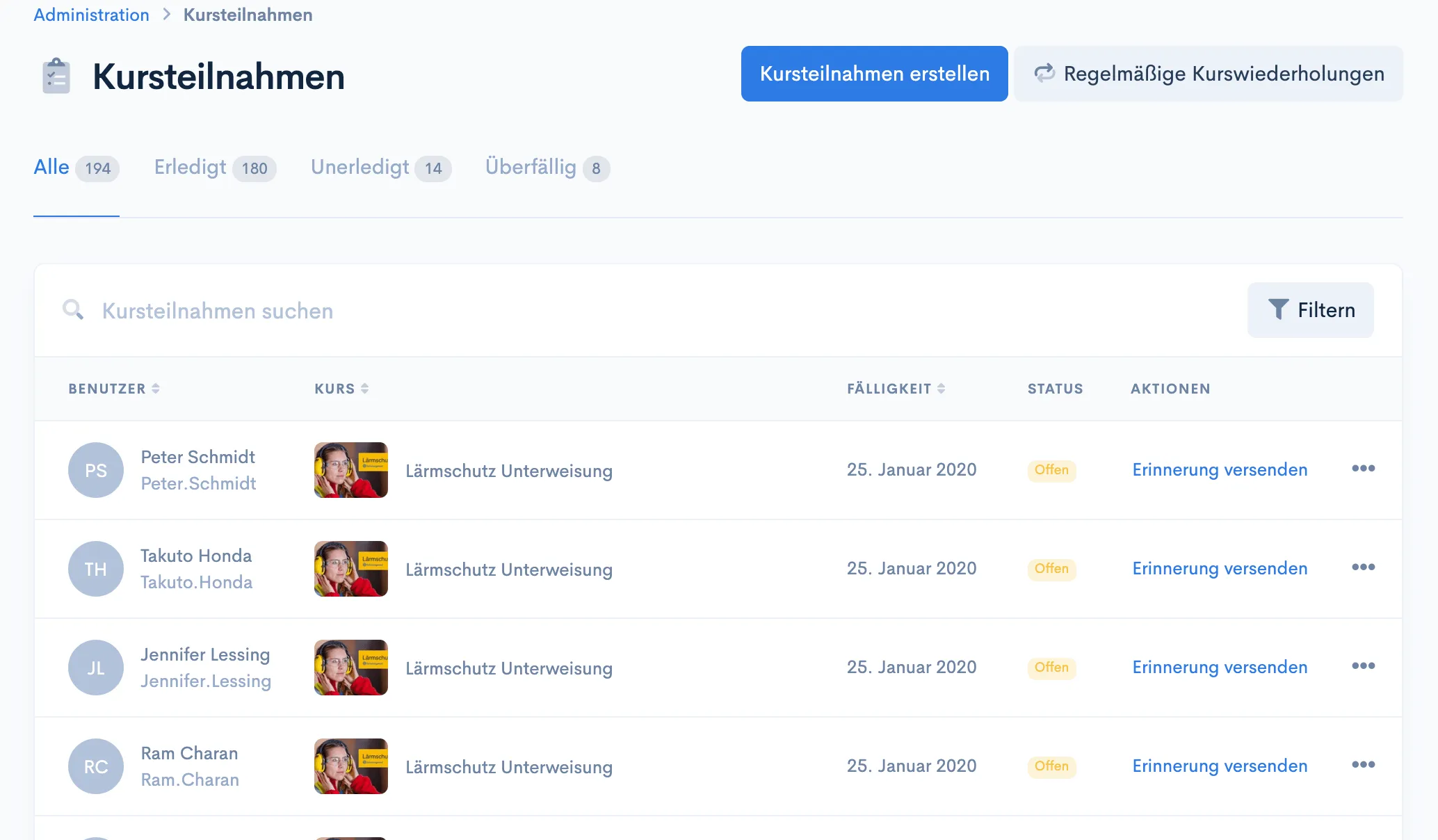
Task: Click the name Jennifer Lessing
Action: point(205,654)
